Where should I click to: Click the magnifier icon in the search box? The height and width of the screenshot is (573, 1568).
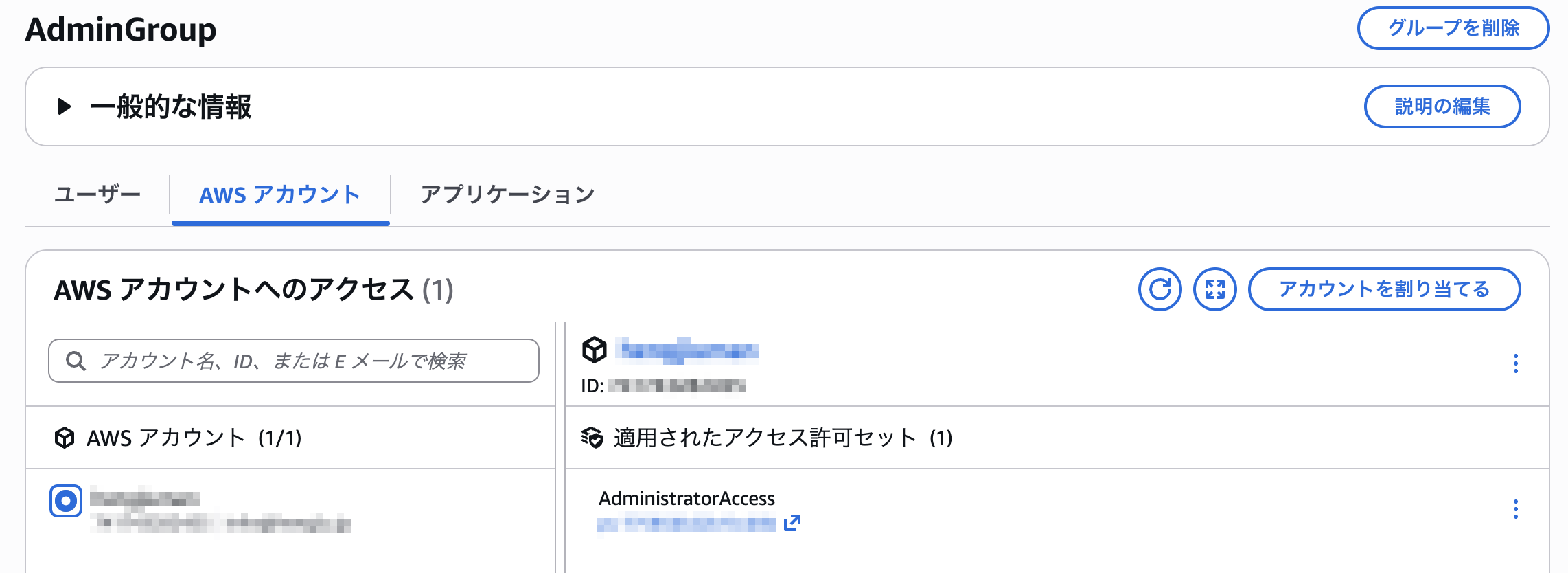pyautogui.click(x=76, y=360)
